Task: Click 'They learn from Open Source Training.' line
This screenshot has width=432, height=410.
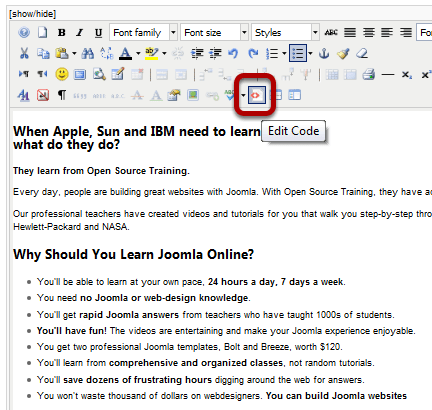Action: [101, 171]
